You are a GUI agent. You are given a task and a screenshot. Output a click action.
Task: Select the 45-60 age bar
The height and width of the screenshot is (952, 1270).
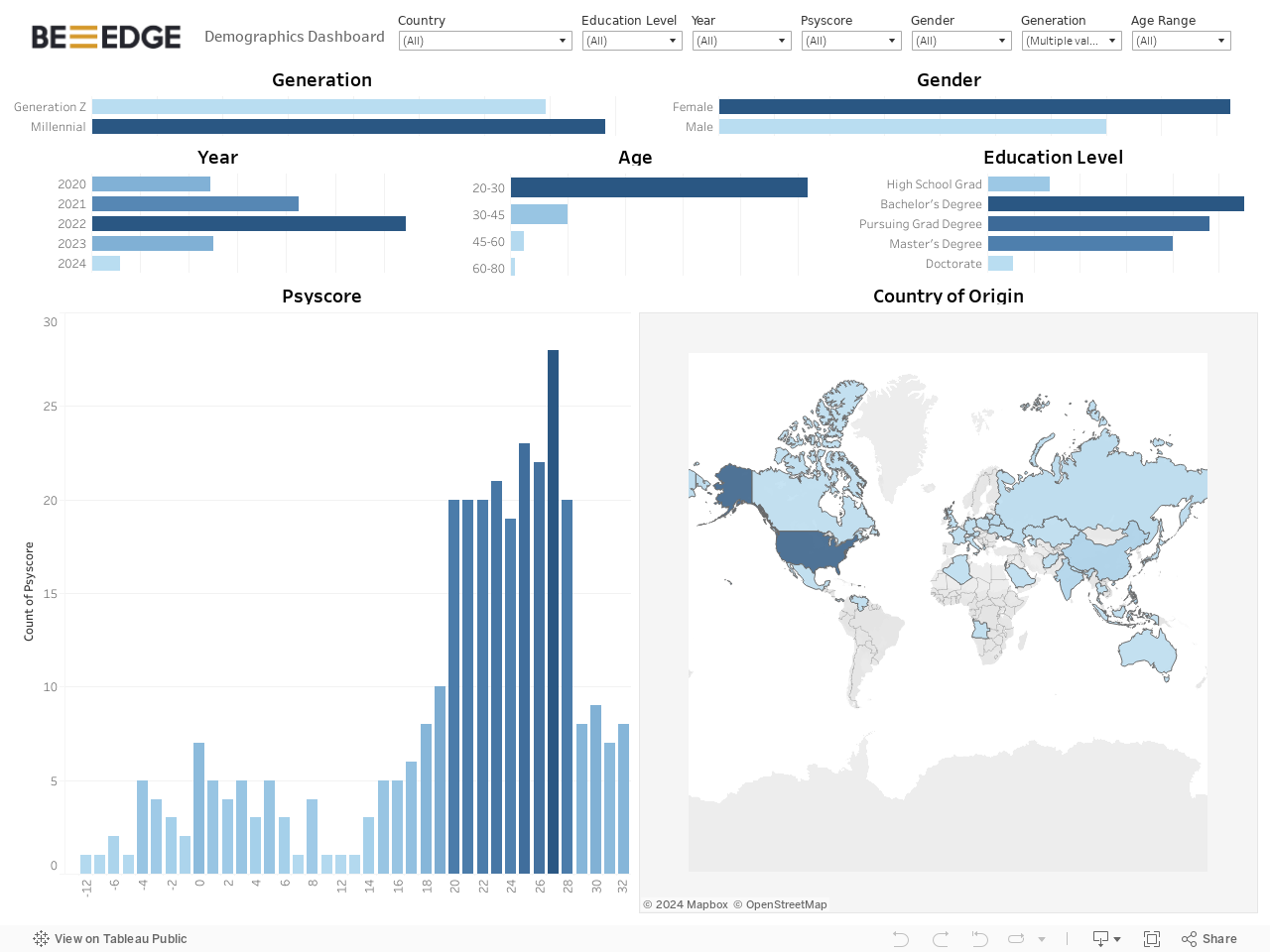[517, 241]
